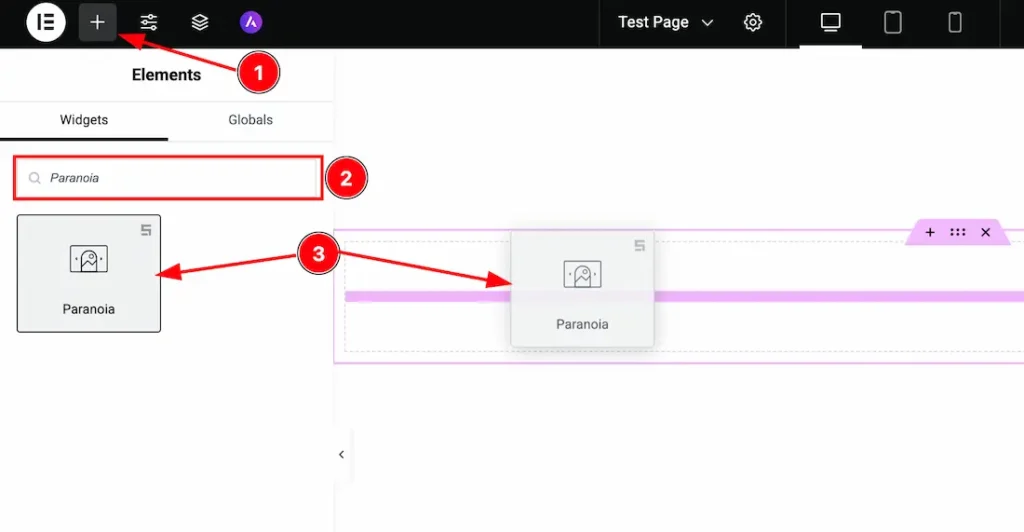Collapse the Elements side panel
The image size is (1024, 532).
coord(341,454)
